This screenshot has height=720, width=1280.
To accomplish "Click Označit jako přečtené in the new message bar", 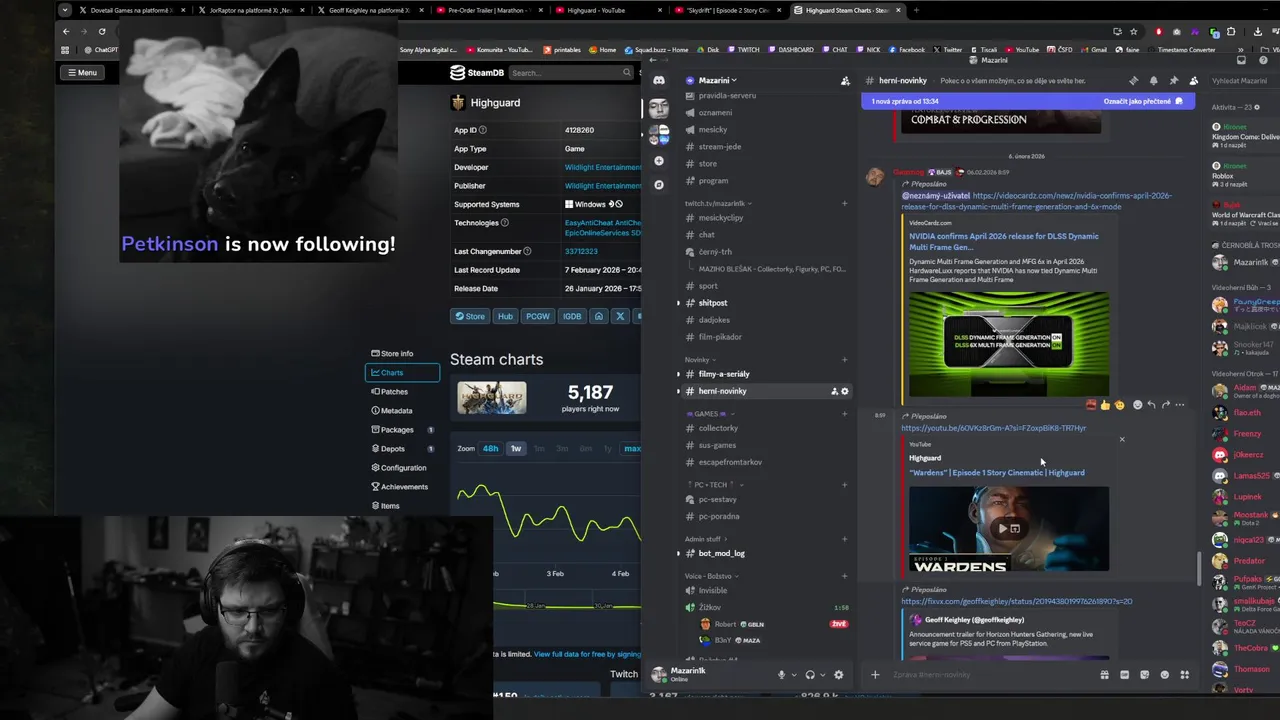I will pos(1143,101).
